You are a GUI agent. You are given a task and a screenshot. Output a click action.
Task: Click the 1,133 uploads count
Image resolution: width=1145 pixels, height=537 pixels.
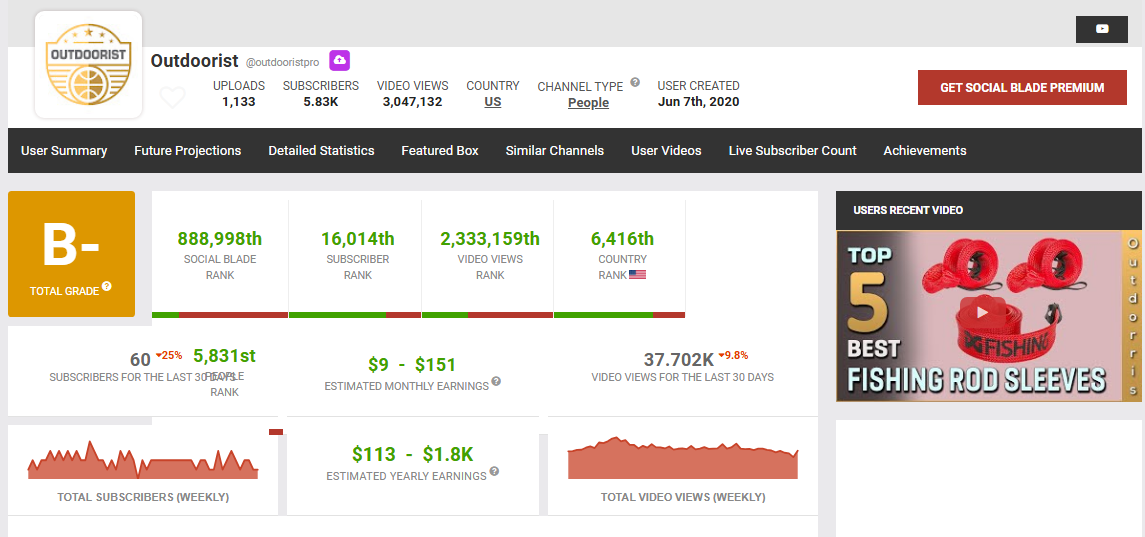(239, 102)
